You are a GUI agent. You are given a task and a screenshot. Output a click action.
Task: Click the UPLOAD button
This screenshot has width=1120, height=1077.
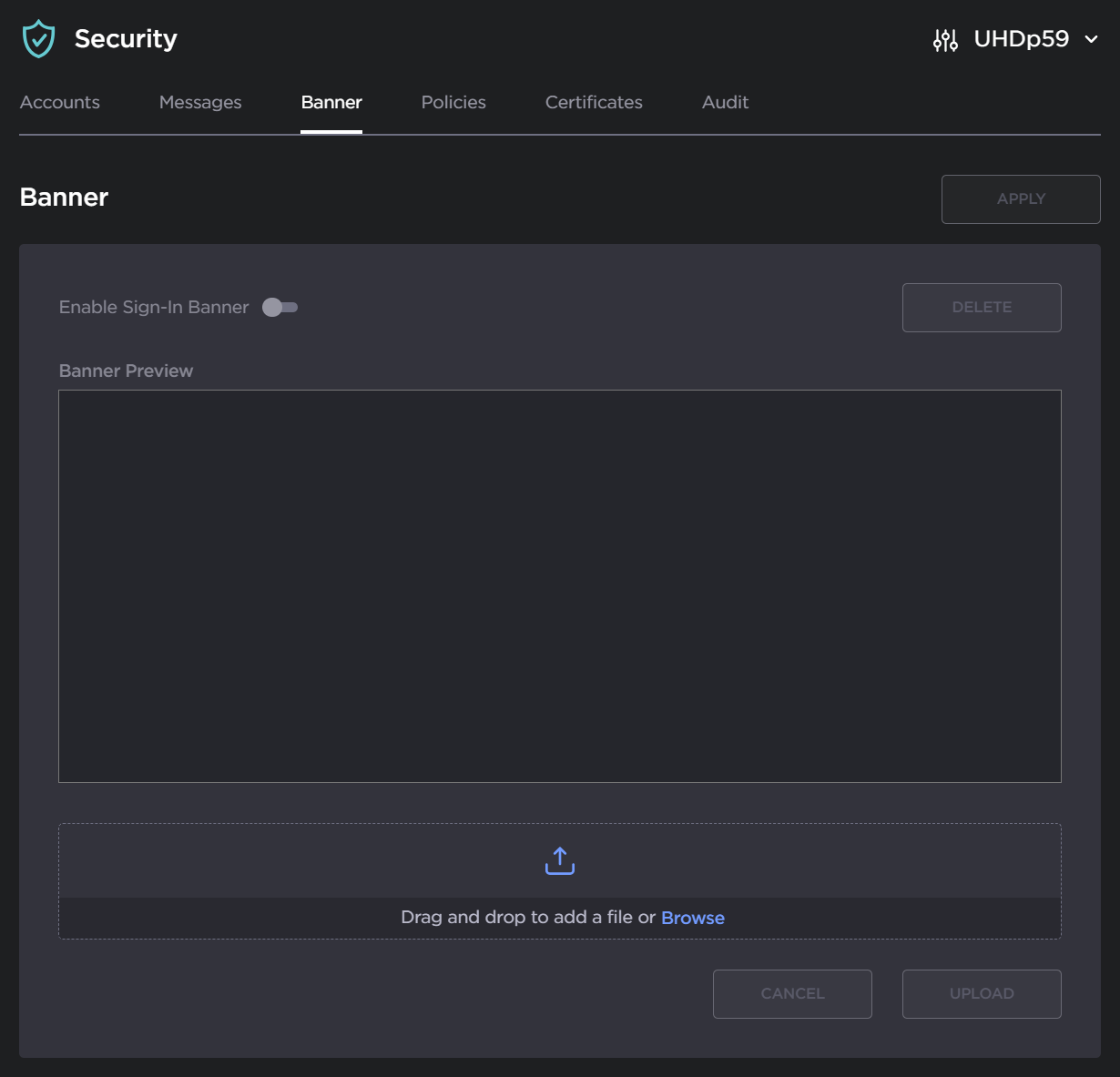pos(981,994)
